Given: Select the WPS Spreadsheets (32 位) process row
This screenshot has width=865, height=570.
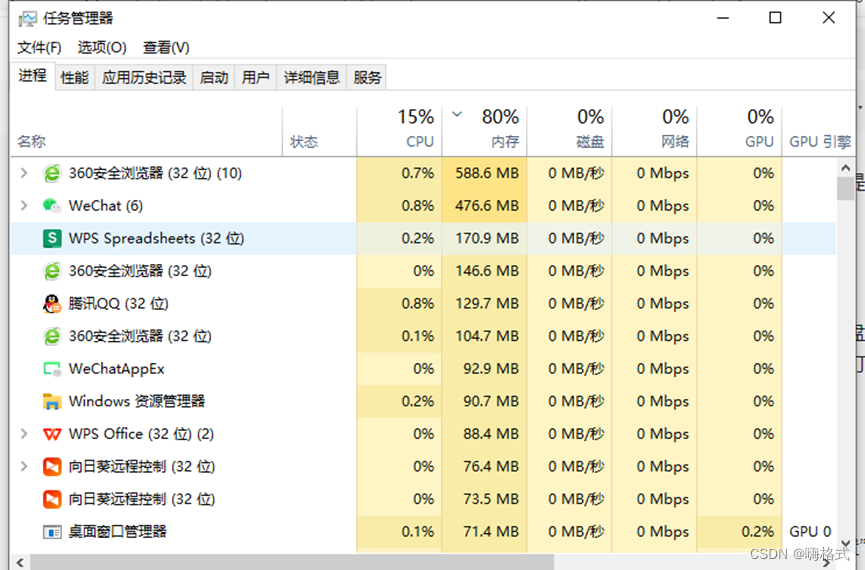Looking at the screenshot, I should click(x=423, y=238).
